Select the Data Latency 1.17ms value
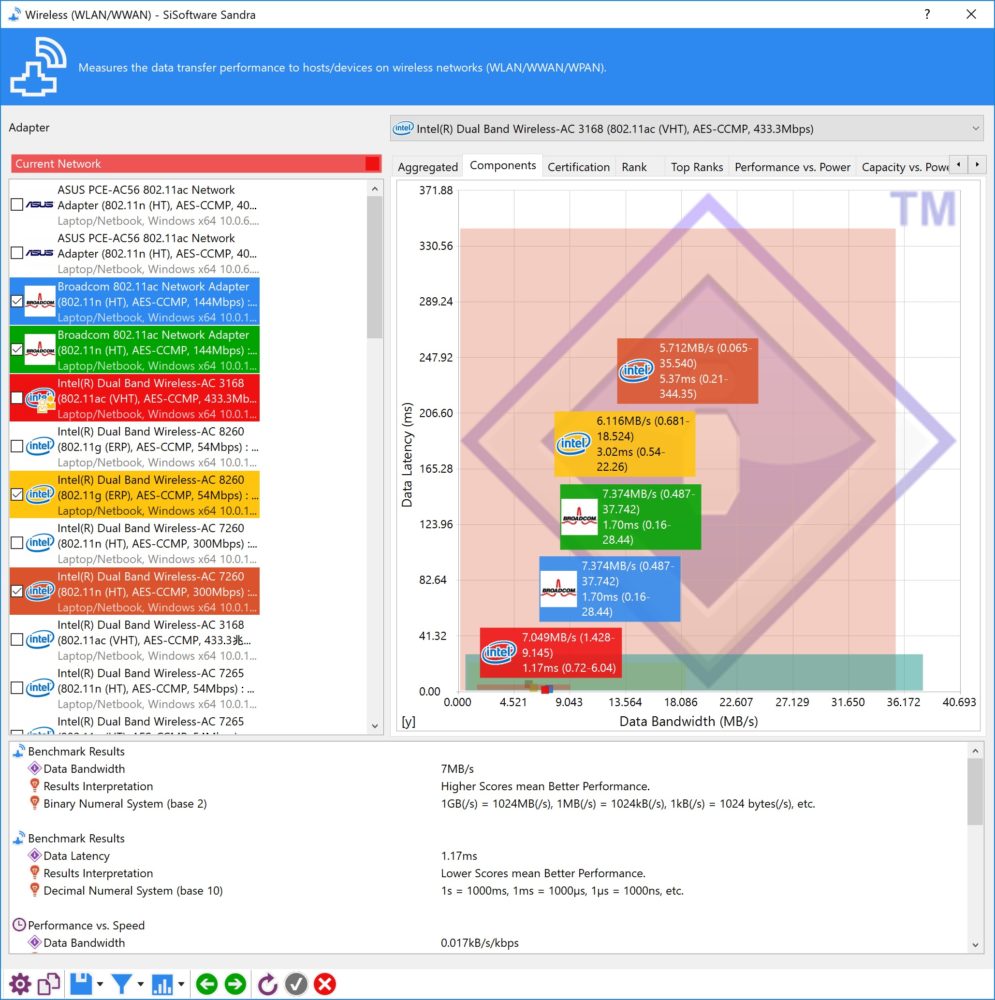 point(459,855)
